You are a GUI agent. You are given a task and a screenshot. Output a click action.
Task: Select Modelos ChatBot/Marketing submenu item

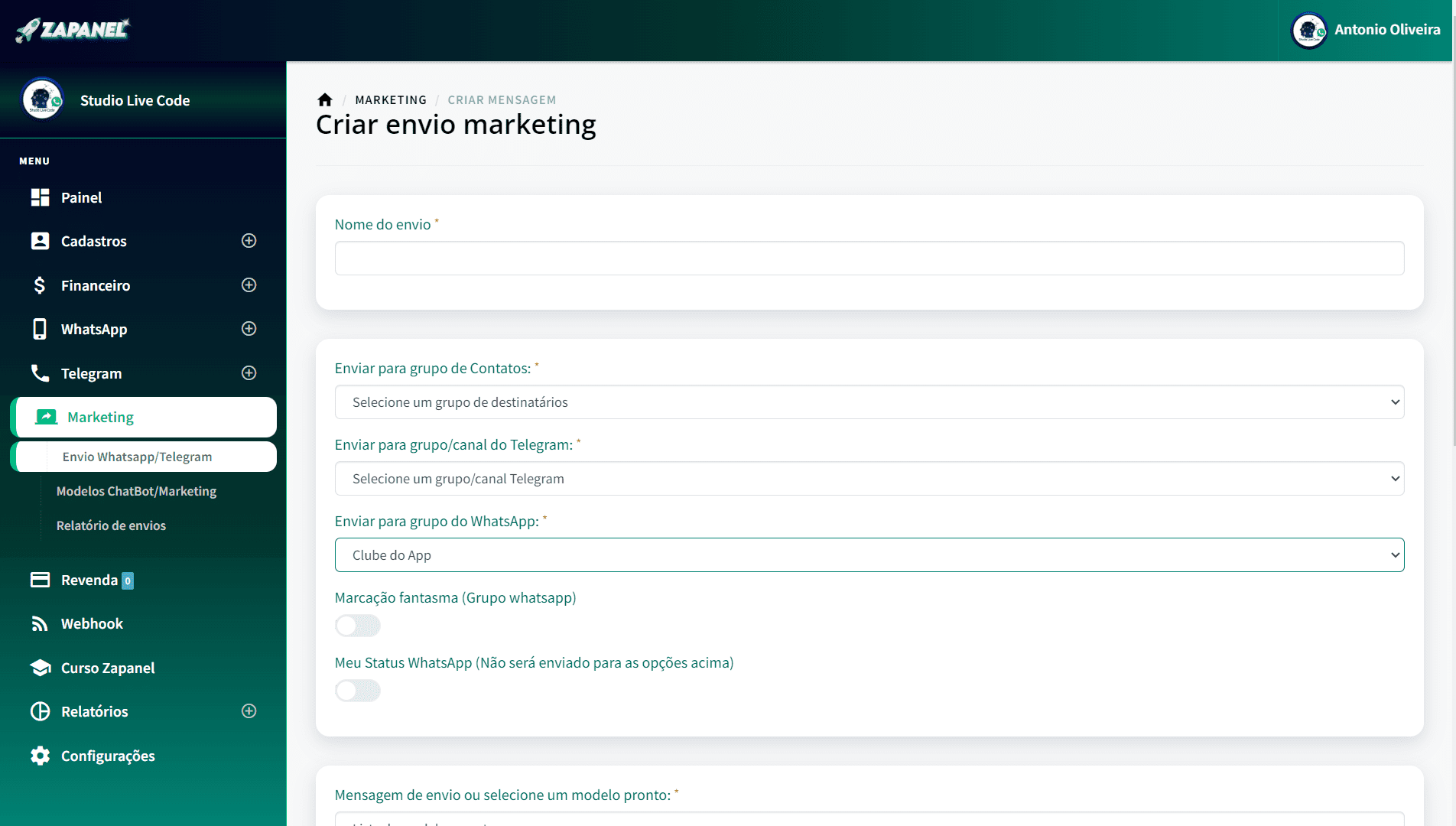[x=136, y=491]
